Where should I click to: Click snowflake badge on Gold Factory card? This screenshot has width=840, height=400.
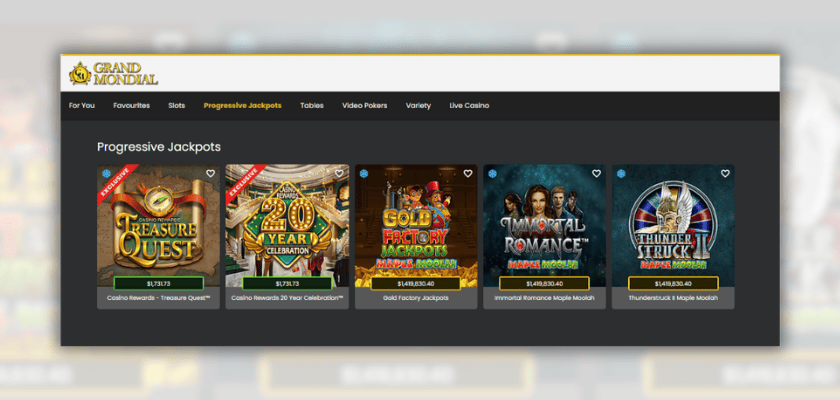(x=364, y=173)
